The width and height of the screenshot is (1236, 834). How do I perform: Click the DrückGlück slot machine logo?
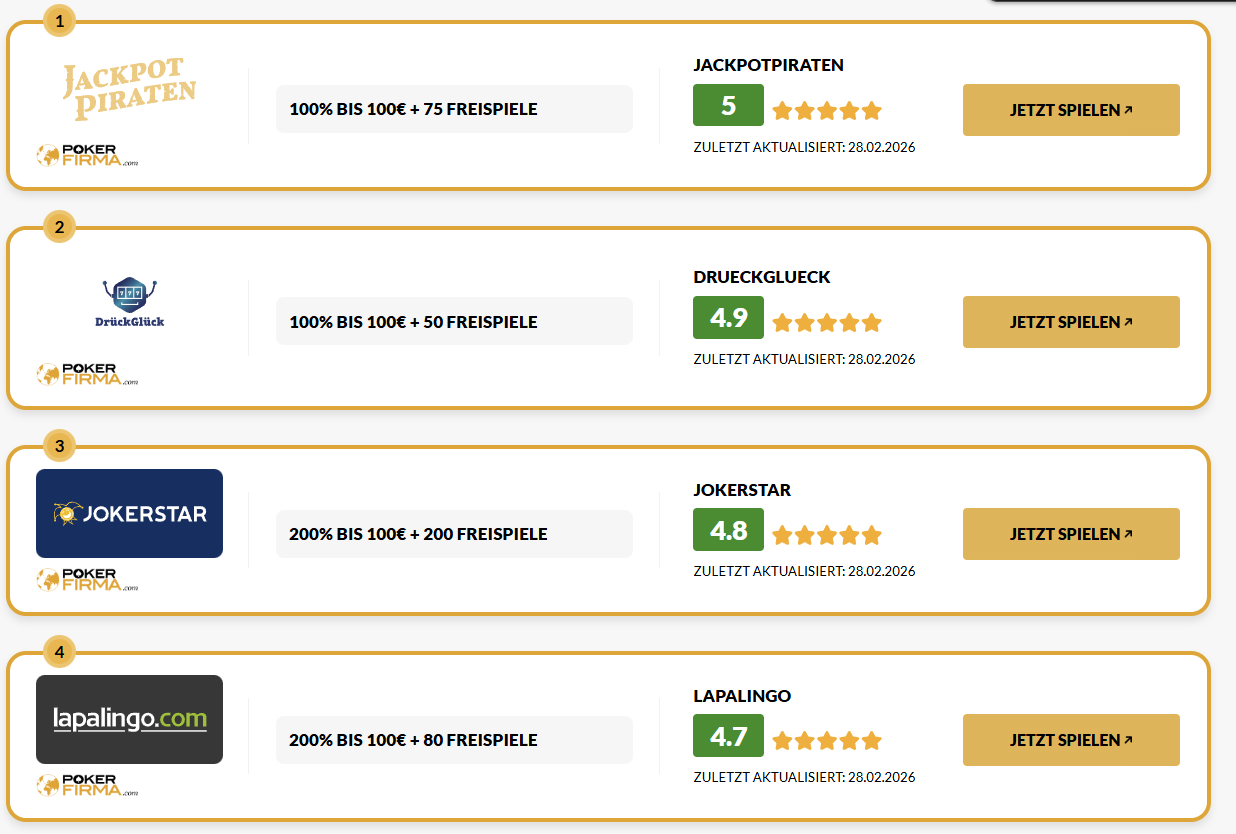129,303
